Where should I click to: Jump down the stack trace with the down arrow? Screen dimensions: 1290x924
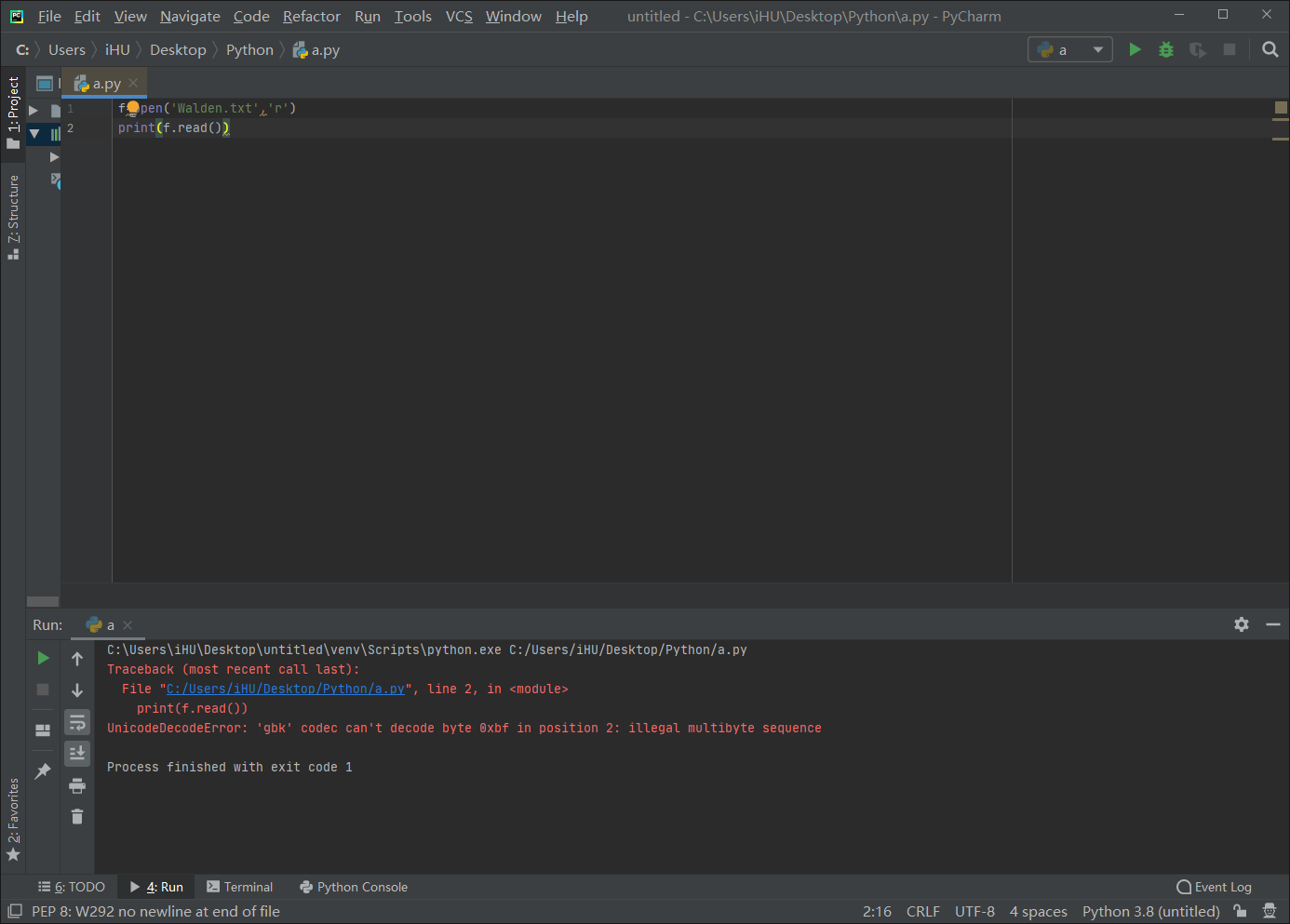(x=77, y=690)
